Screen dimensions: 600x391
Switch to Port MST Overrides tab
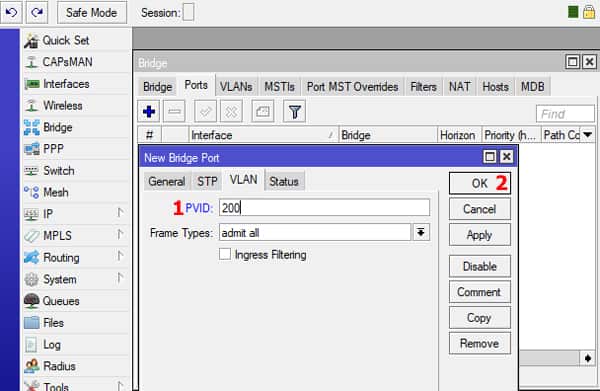coord(352,87)
